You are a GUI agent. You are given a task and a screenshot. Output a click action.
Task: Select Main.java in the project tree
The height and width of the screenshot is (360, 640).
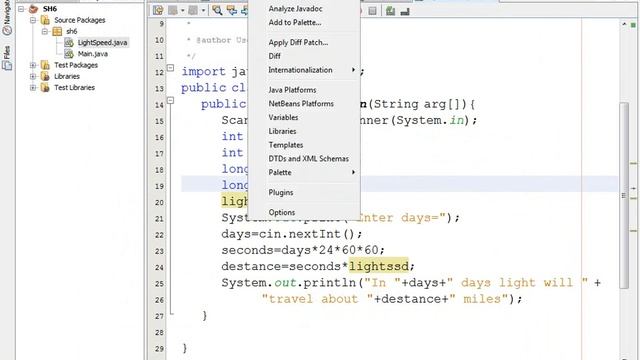pyautogui.click(x=93, y=54)
